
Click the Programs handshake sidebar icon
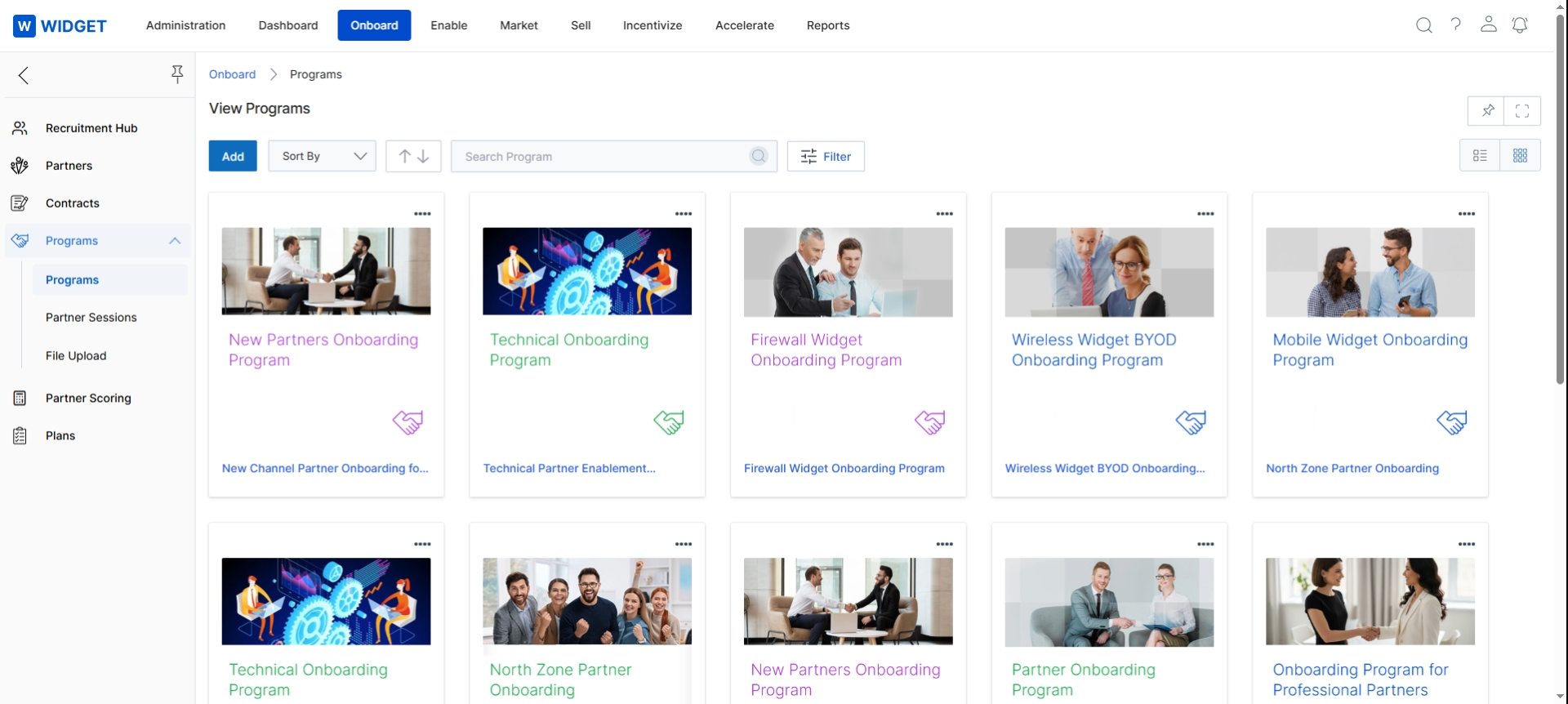click(20, 241)
